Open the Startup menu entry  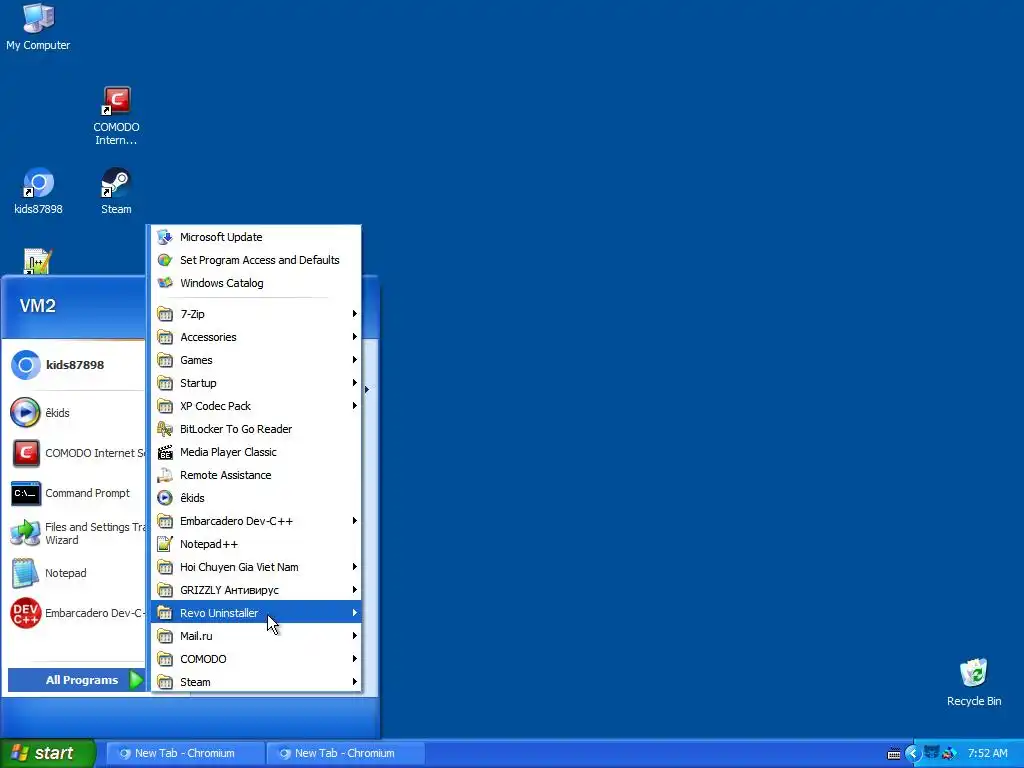pyautogui.click(x=256, y=383)
